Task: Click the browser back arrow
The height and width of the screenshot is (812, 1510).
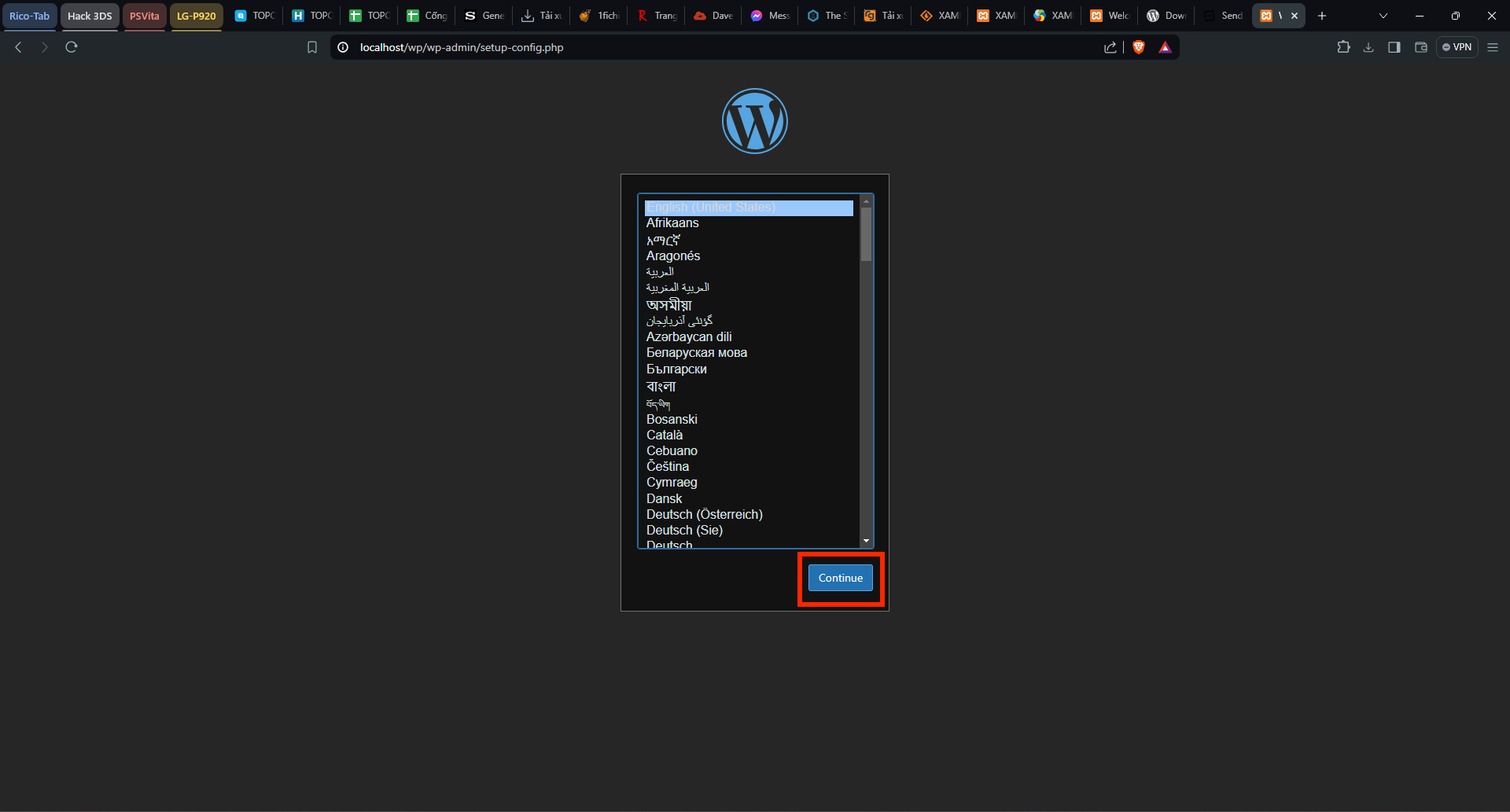Action: 18,47
